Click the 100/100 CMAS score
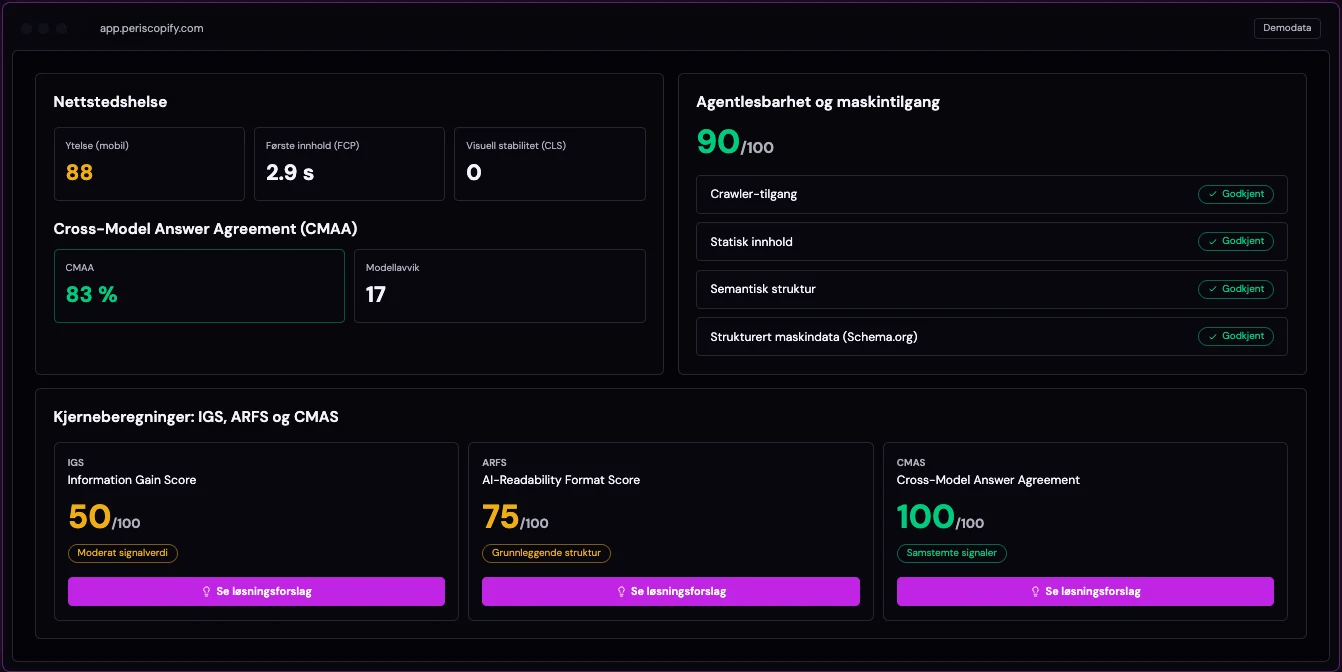Image resolution: width=1342 pixels, height=672 pixels. [941, 517]
